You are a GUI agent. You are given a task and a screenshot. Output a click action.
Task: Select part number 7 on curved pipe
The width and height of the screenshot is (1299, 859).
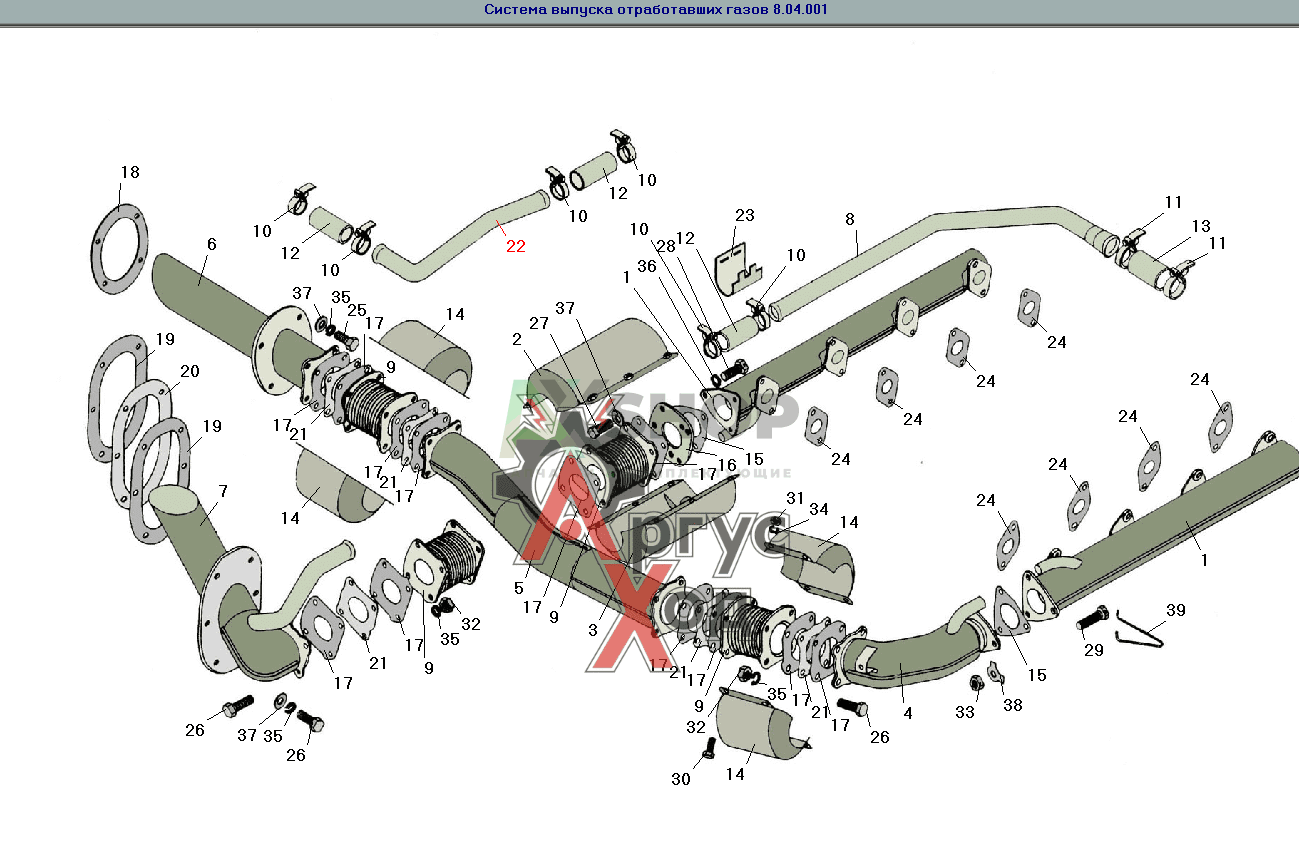[222, 491]
